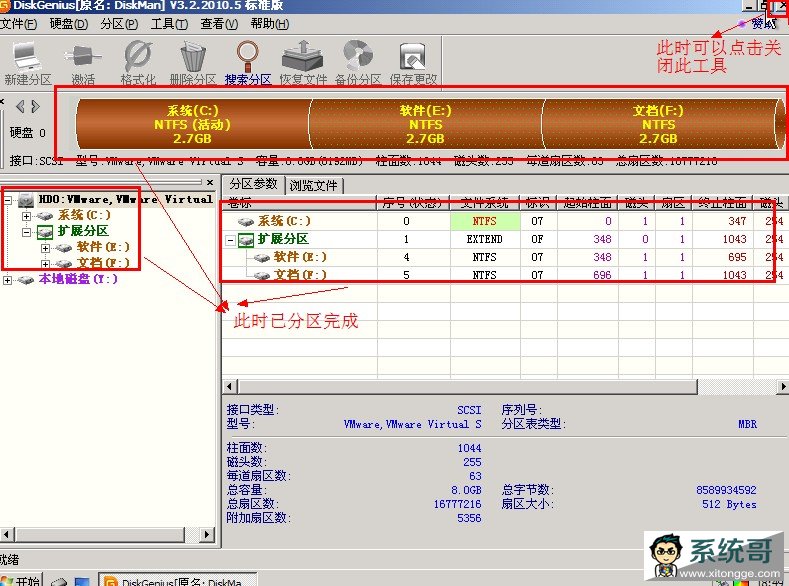This screenshot has width=789, height=586.
Task: Click the Recover Files (恢复文件) toolbar icon
Action: coord(302,56)
